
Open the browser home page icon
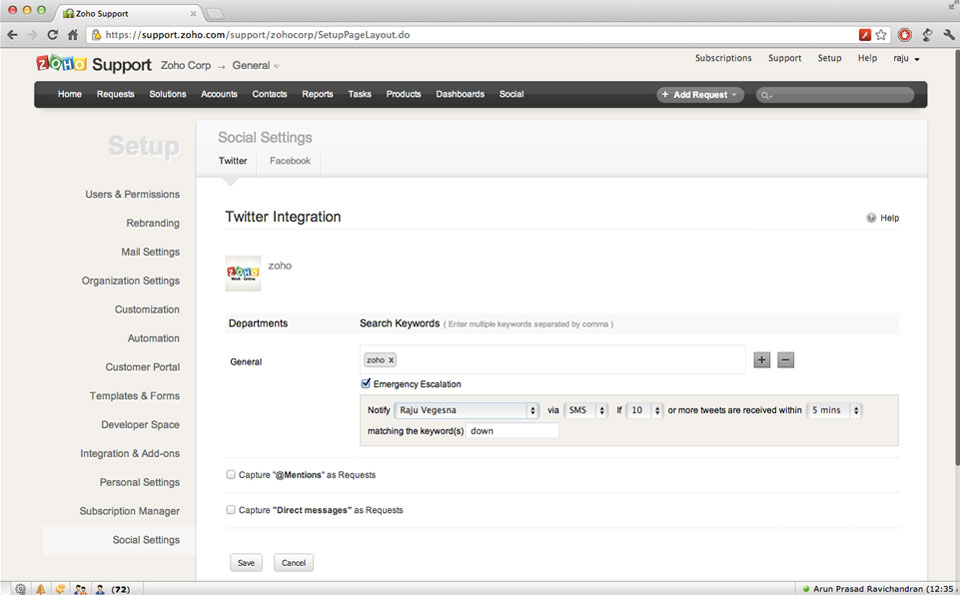click(x=73, y=35)
